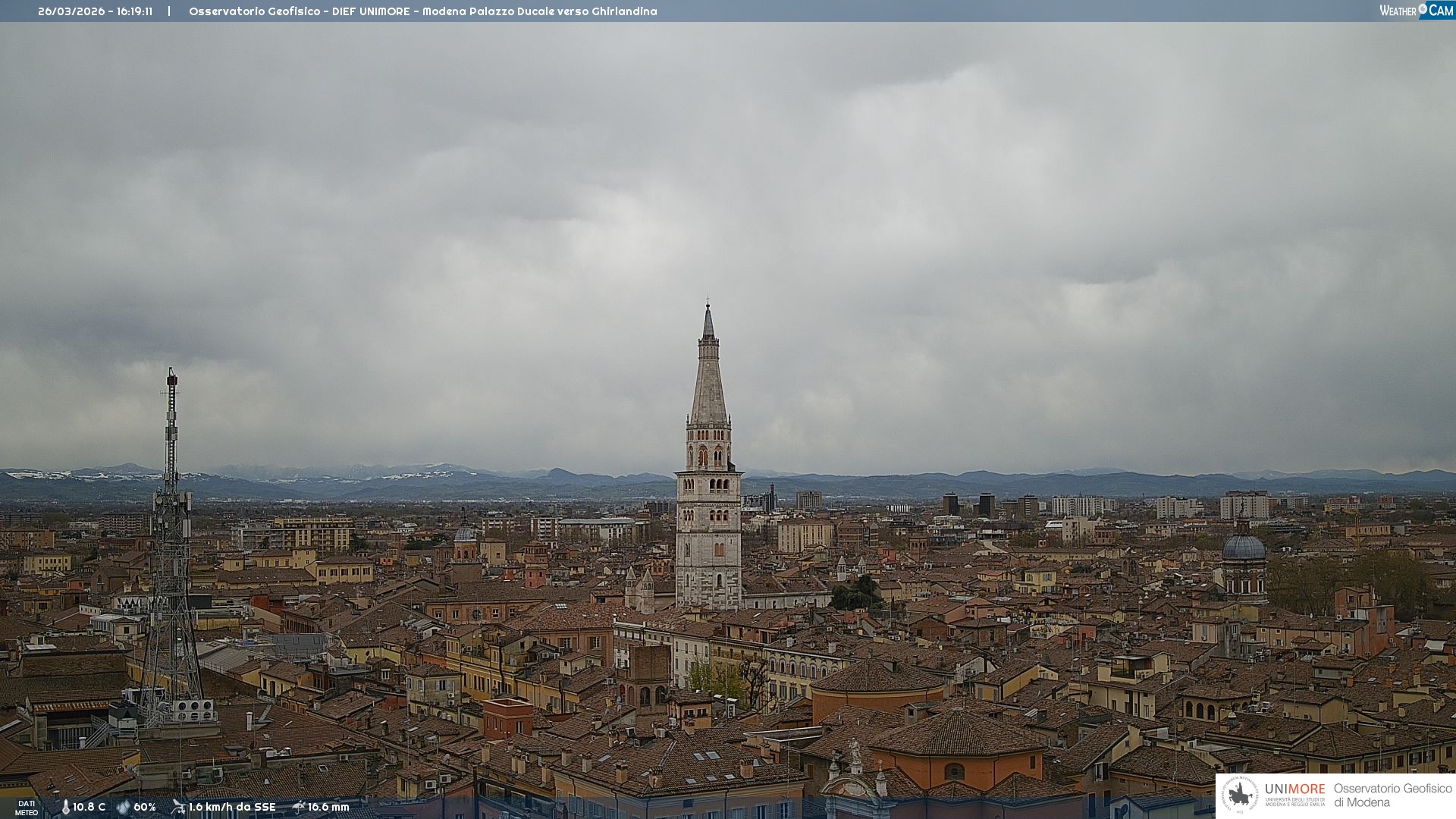The width and height of the screenshot is (1456, 819).
Task: Click the wind anemometer icon
Action: 178,807
